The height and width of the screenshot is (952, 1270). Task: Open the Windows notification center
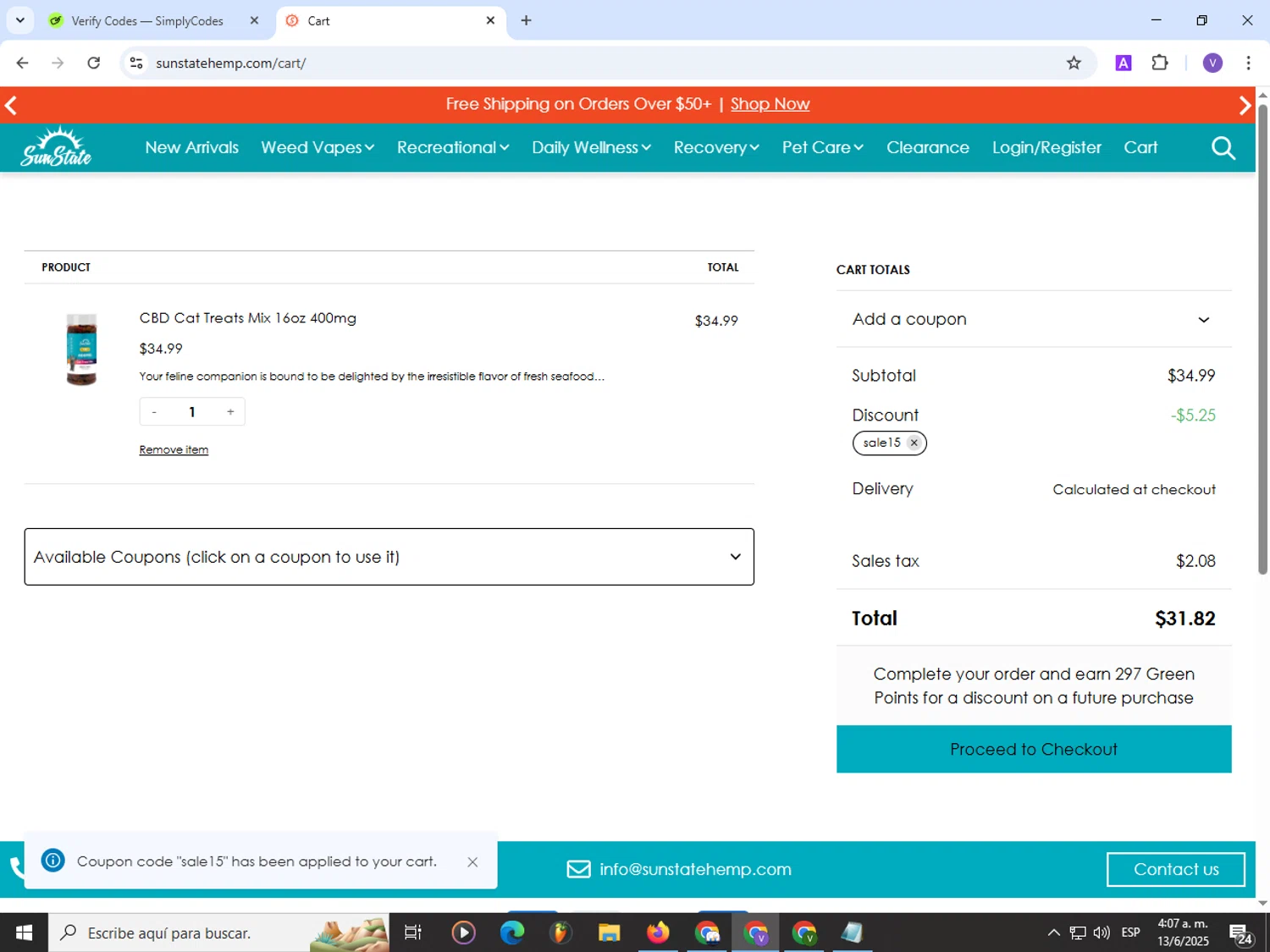pyautogui.click(x=1241, y=934)
